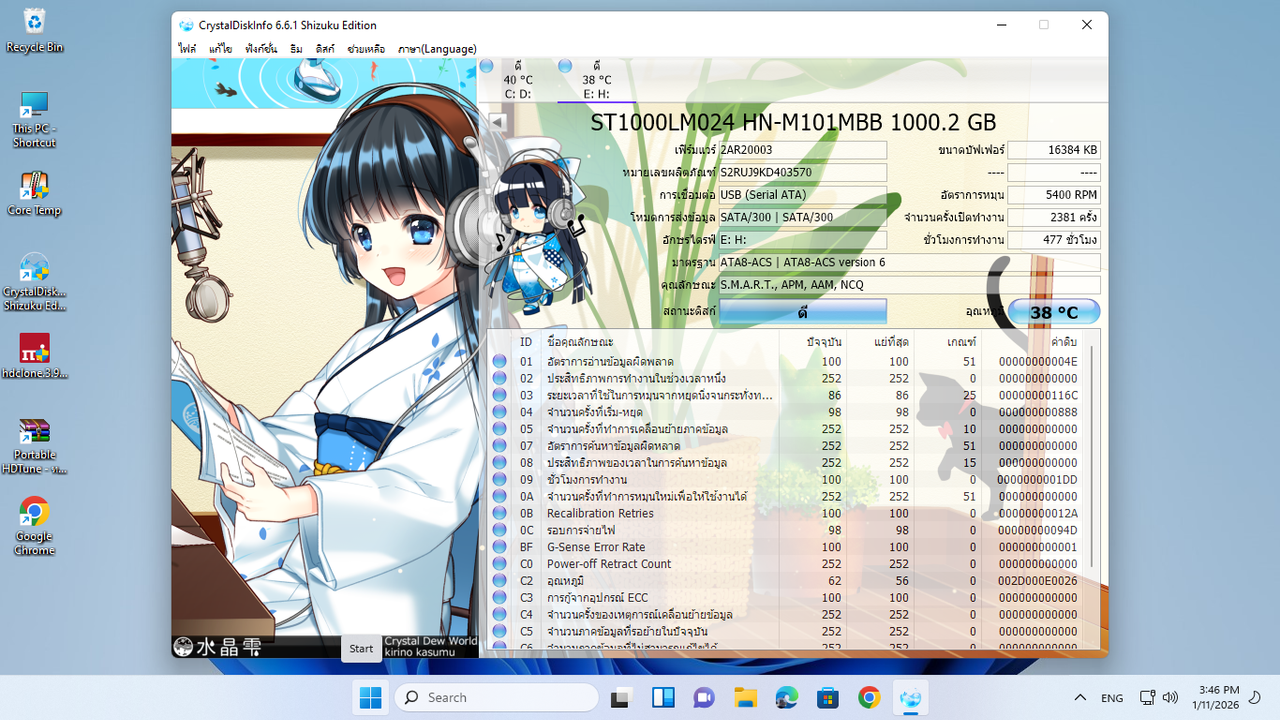Viewport: 1280px width, 720px height.
Task: Click the C: D: drive health status icon
Action: [x=486, y=66]
